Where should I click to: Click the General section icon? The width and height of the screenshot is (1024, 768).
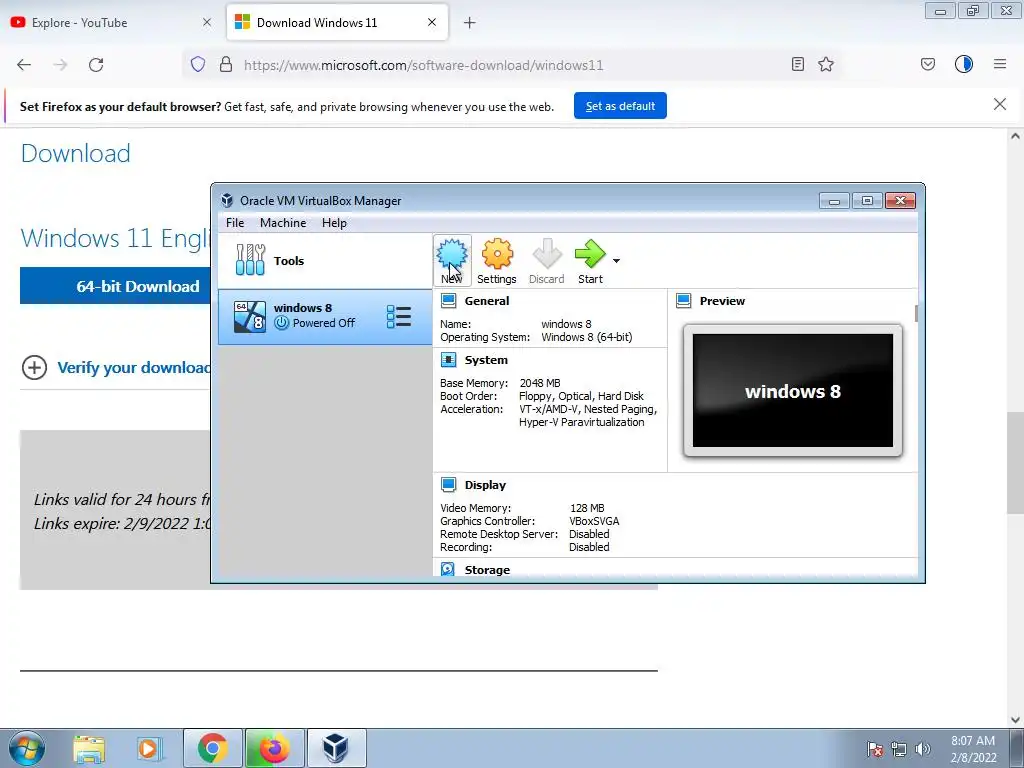[x=449, y=301]
